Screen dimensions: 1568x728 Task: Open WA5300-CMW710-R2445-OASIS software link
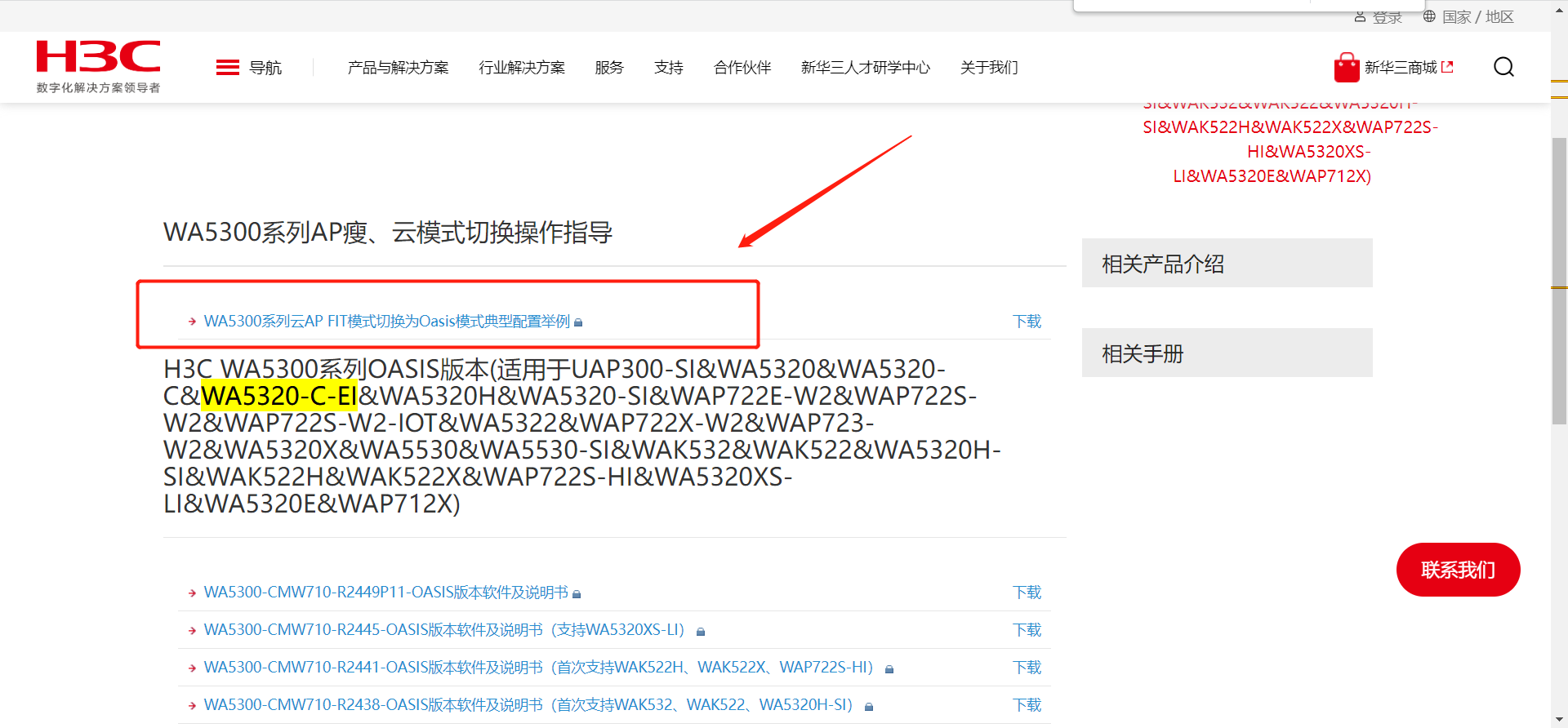[x=444, y=629]
